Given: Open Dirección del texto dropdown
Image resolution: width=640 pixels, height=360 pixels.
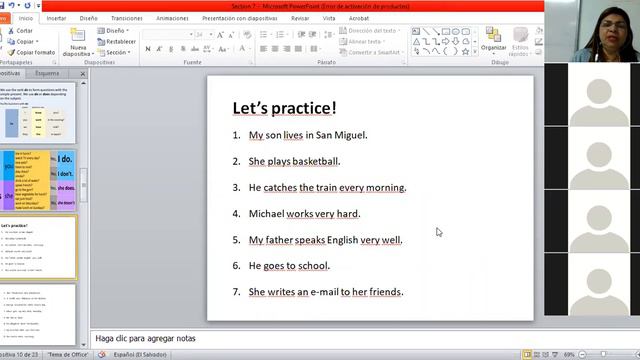Looking at the screenshot, I should click(370, 31).
